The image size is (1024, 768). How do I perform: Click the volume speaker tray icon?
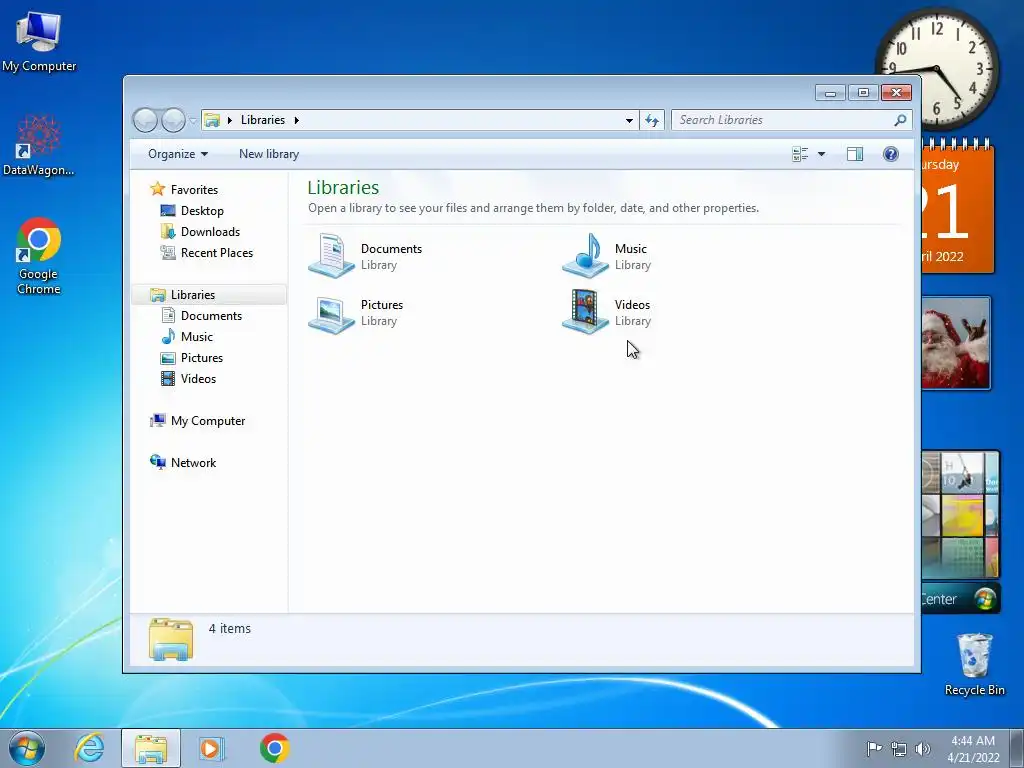[x=922, y=749]
